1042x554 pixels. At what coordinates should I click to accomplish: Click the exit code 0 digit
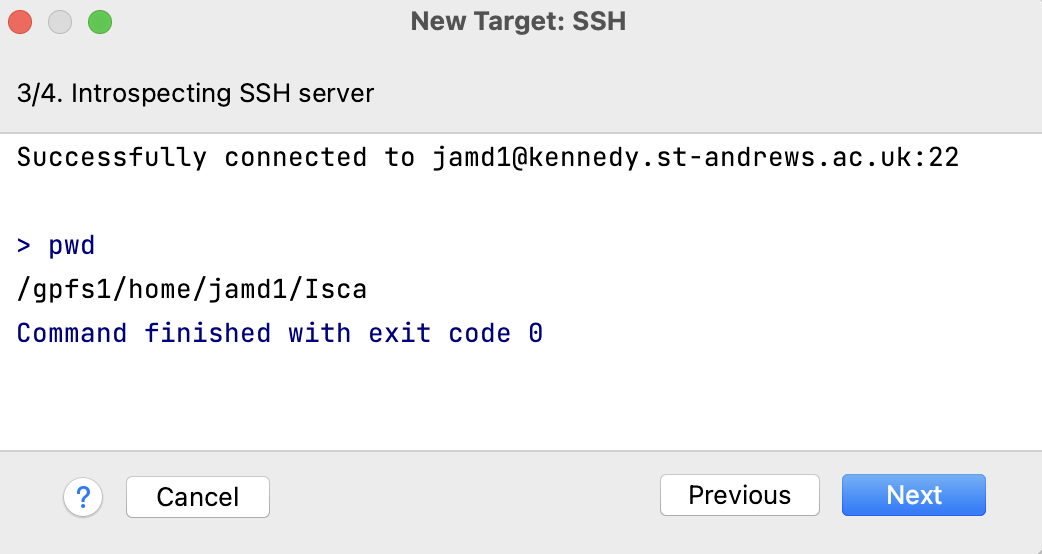coord(536,333)
